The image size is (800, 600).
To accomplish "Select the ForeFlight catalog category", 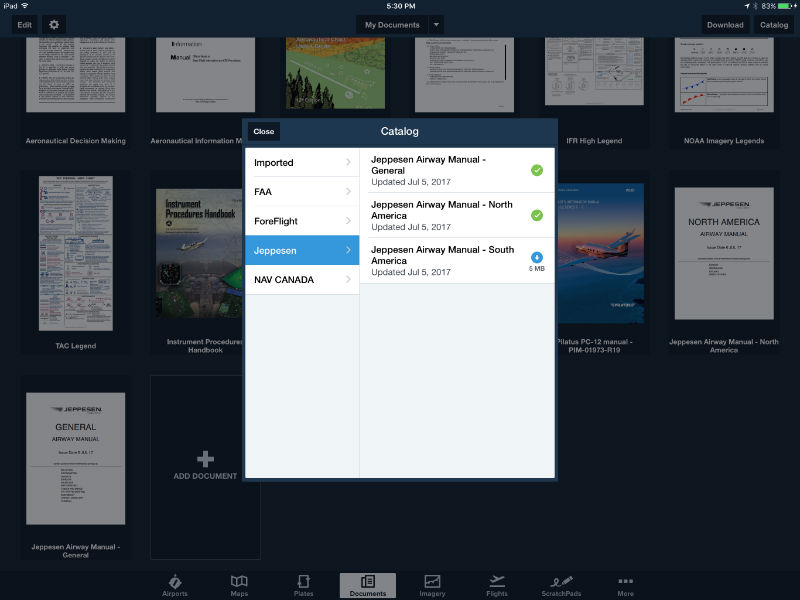I will [302, 221].
